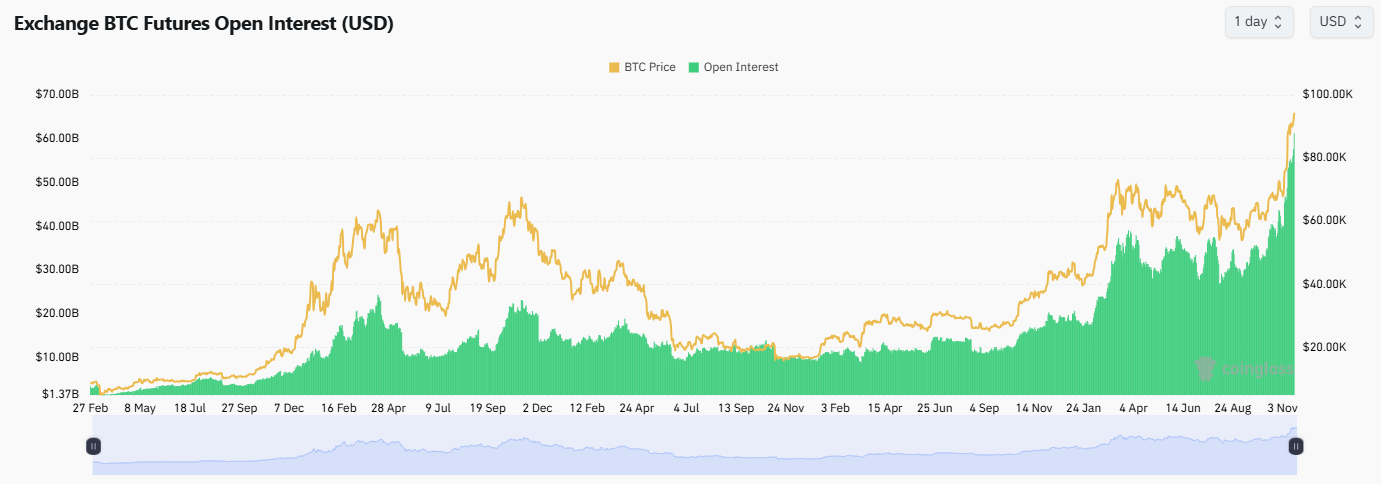1381x484 pixels.
Task: Grab the right range slider handle
Action: point(1295,446)
